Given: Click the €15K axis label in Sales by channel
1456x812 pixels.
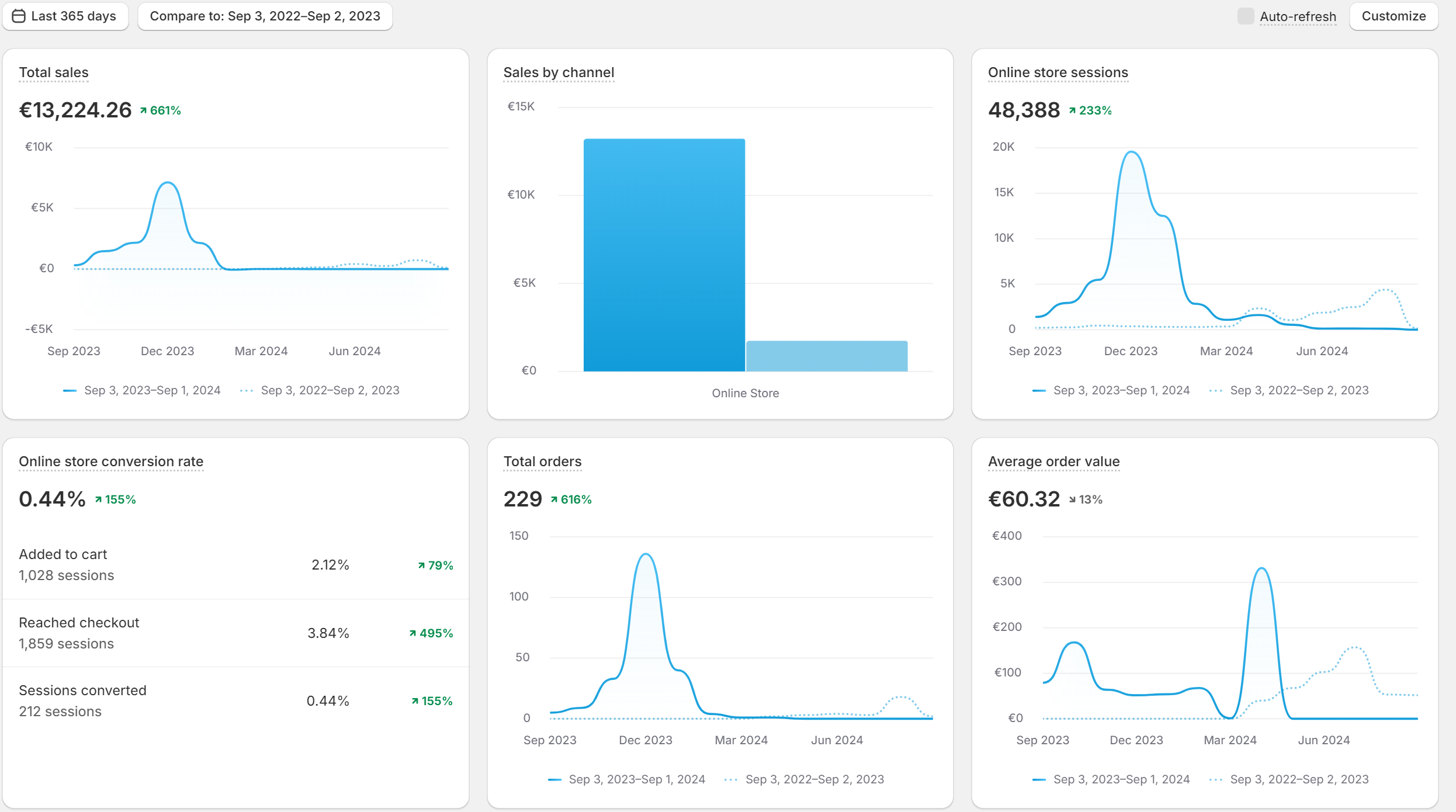Looking at the screenshot, I should 521,106.
